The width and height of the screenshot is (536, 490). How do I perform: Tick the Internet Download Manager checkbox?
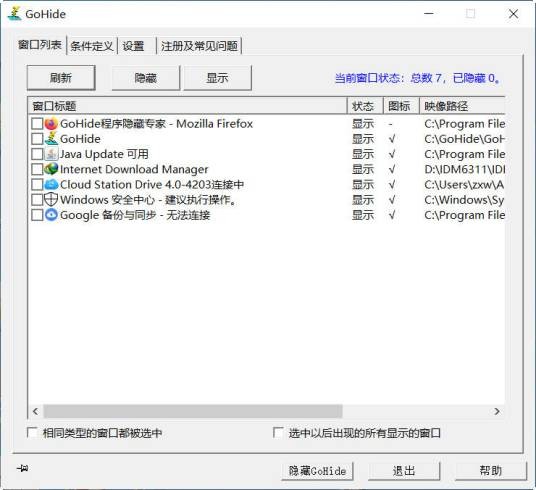(37, 169)
